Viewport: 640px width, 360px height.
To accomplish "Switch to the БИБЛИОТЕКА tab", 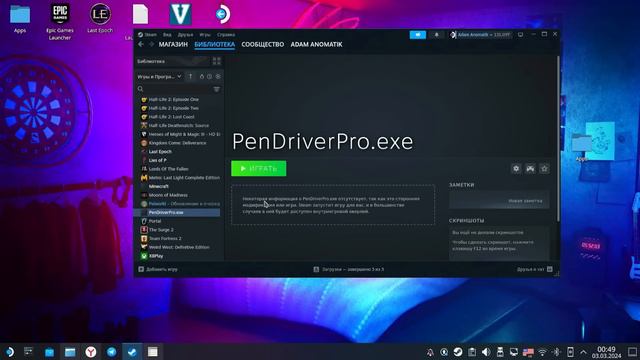I will pos(215,44).
